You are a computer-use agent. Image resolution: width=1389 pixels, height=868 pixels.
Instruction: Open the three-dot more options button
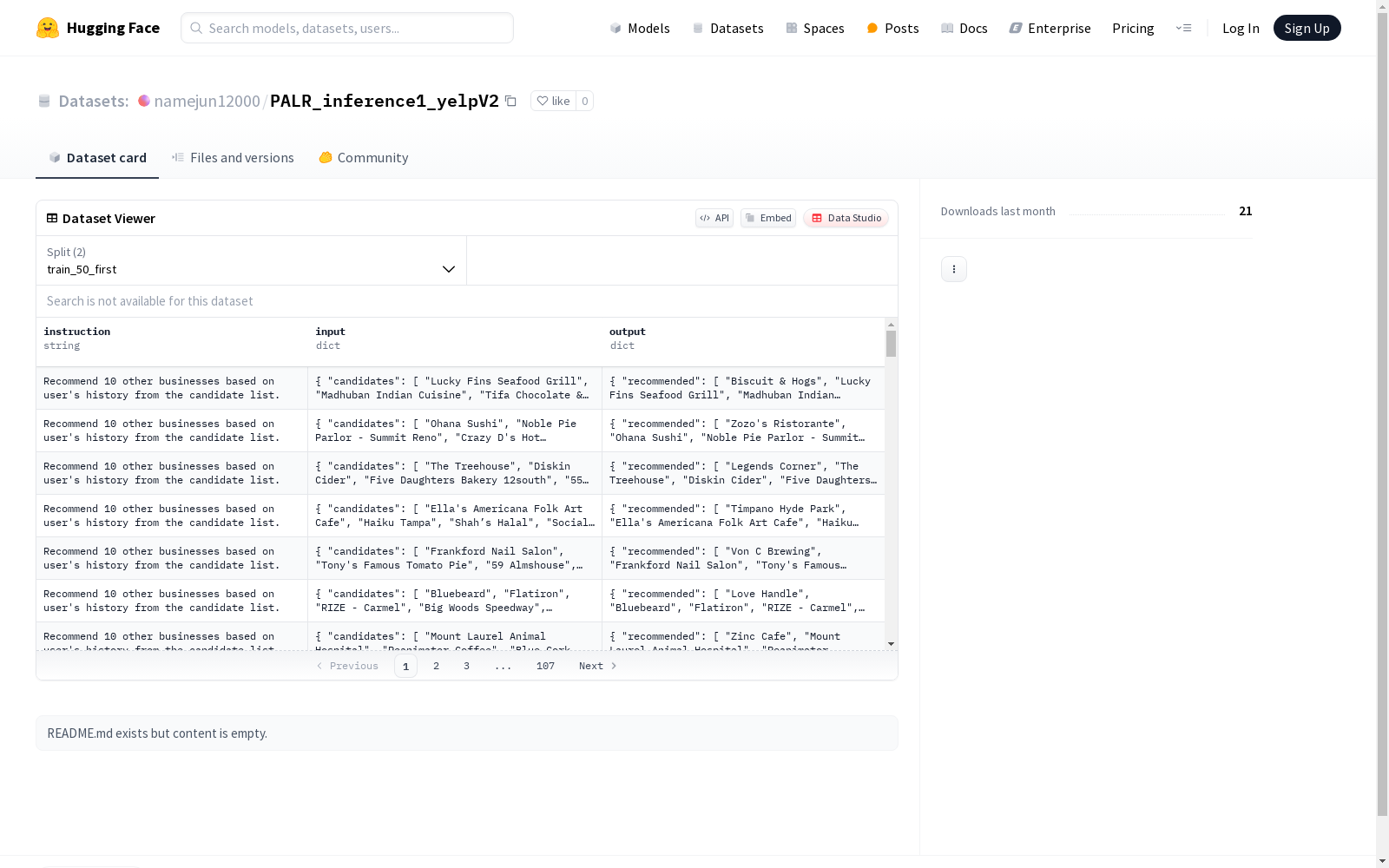coord(954,269)
